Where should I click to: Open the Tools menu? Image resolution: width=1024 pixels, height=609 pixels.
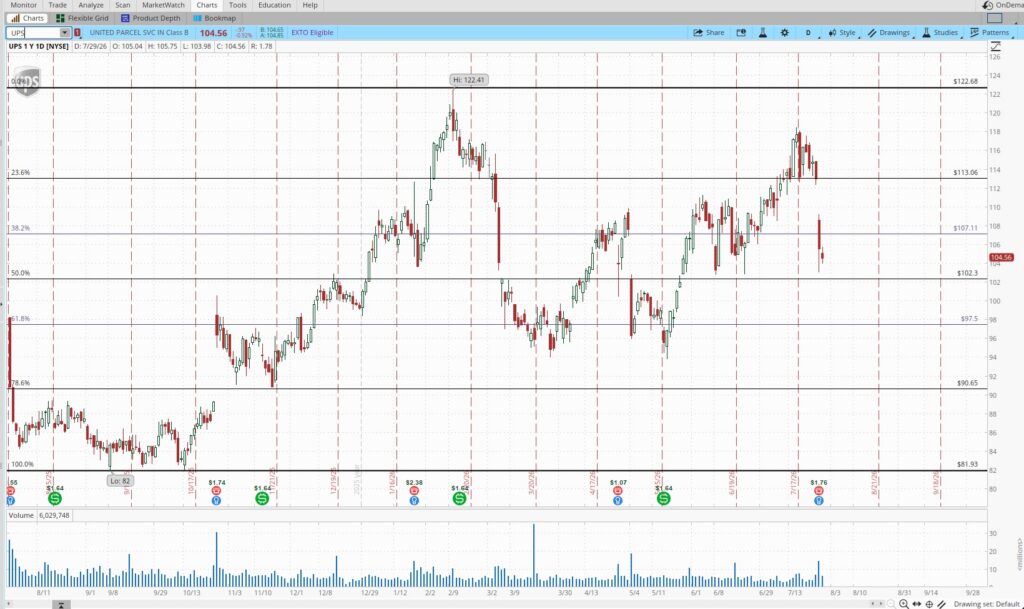238,5
